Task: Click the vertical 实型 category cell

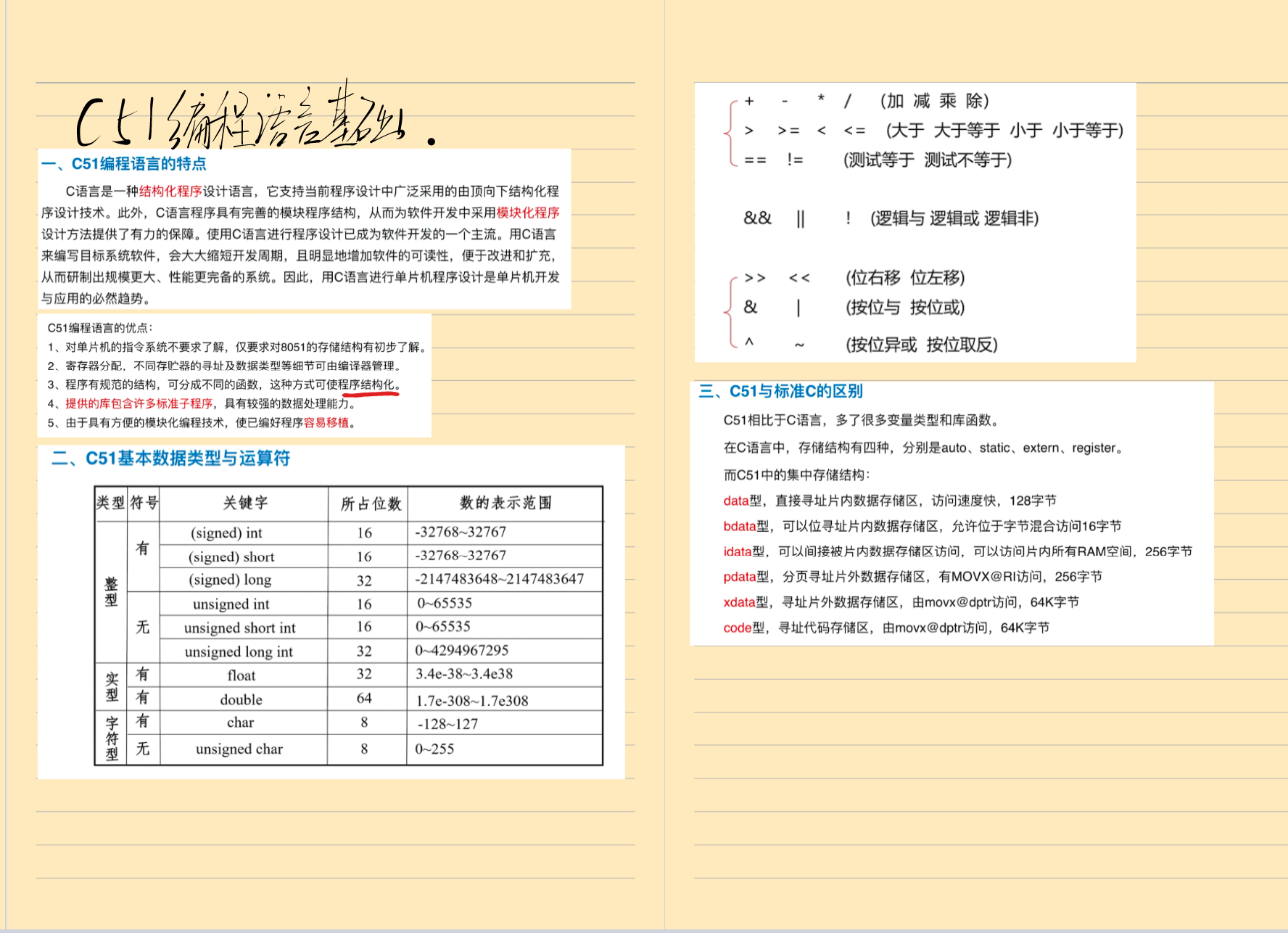Action: tap(112, 686)
